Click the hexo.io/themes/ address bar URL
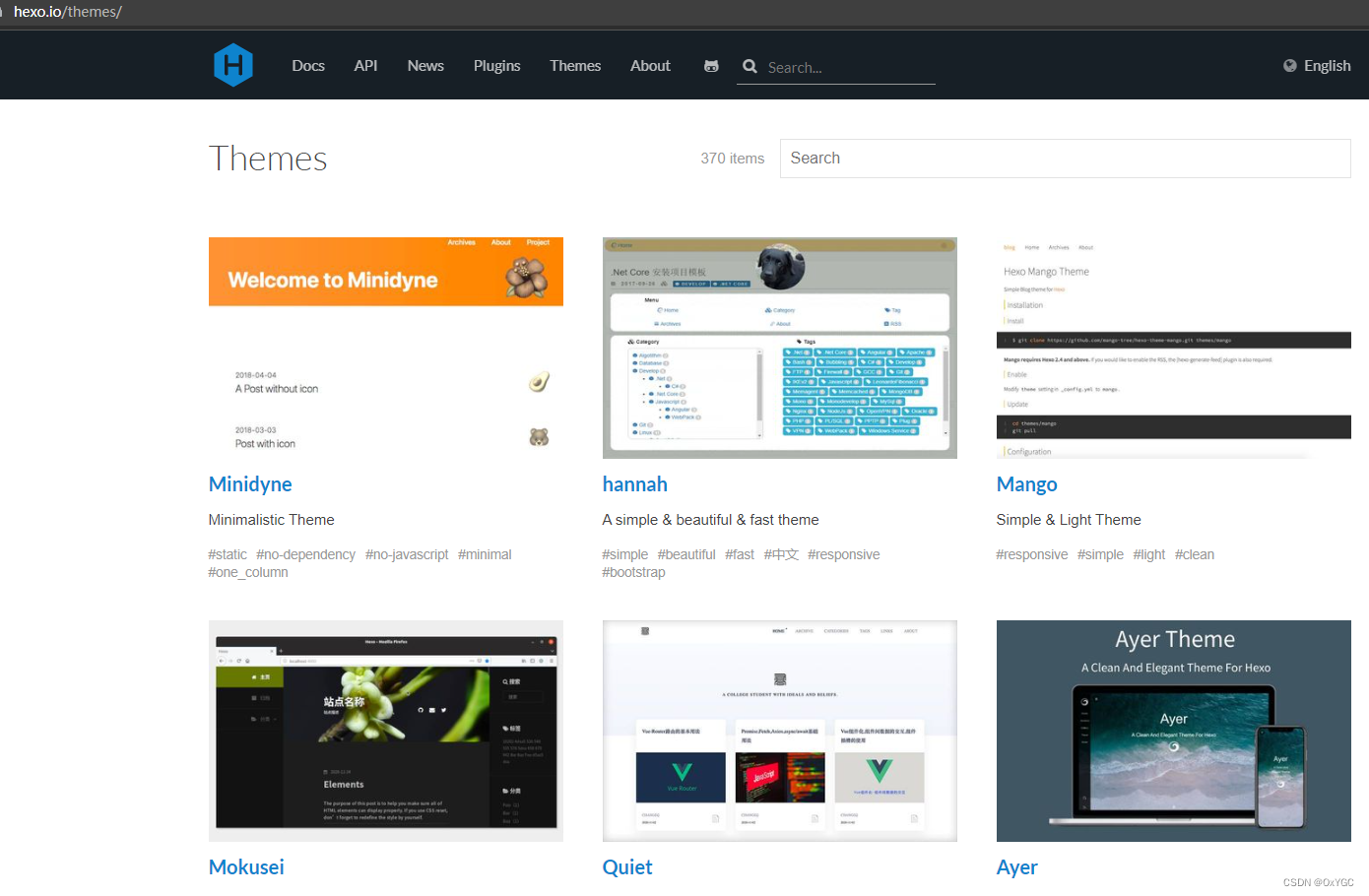Image resolution: width=1369 pixels, height=896 pixels. [x=68, y=12]
